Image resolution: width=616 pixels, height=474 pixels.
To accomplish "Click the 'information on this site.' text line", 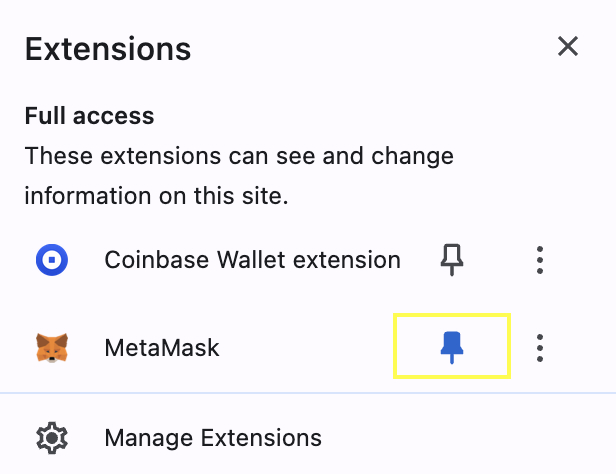I will point(156,196).
